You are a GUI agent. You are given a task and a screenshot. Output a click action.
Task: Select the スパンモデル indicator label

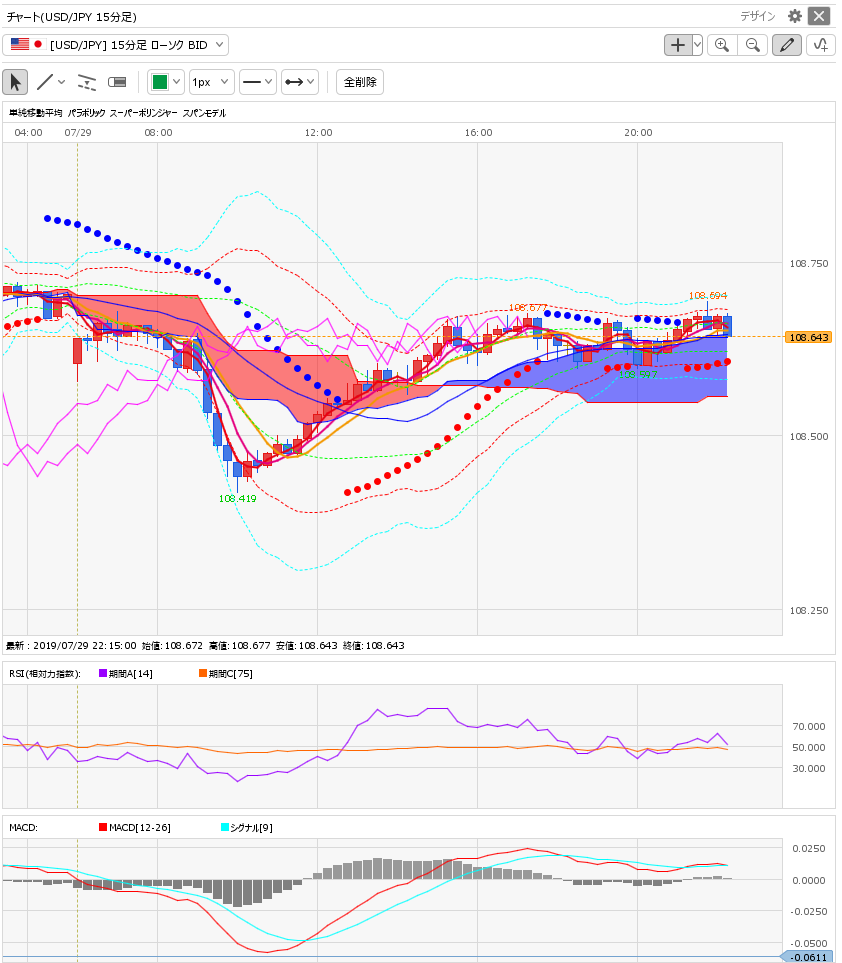[x=203, y=113]
